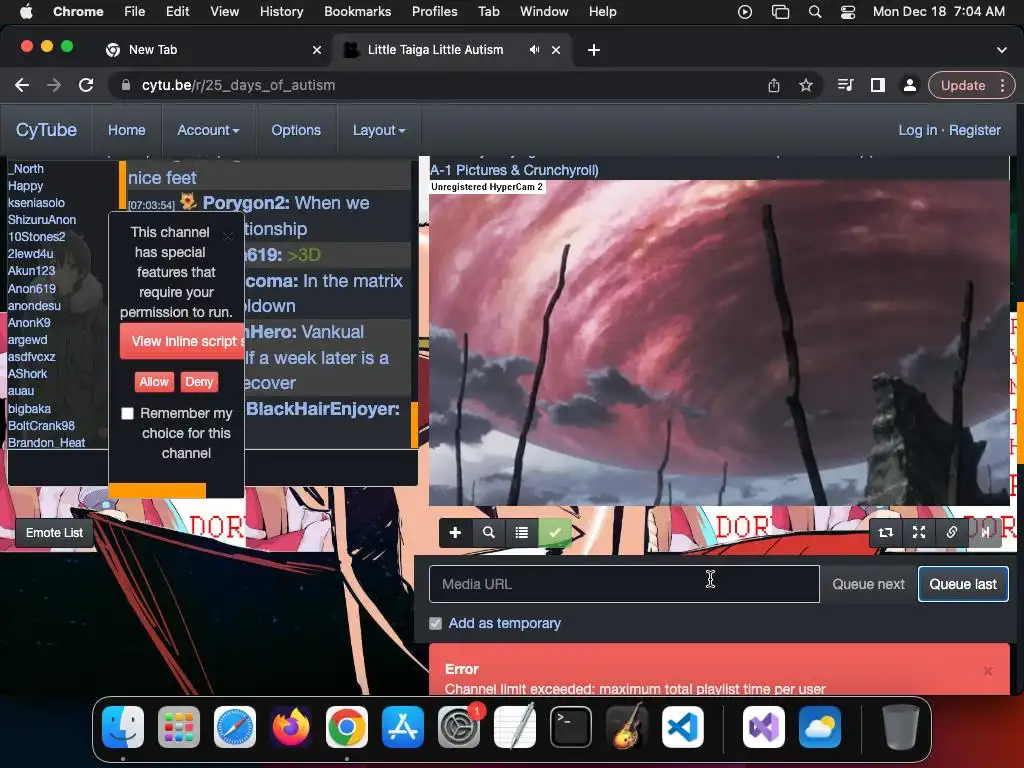The image size is (1024, 768).
Task: Open Spotlight search in the menu bar
Action: (814, 12)
